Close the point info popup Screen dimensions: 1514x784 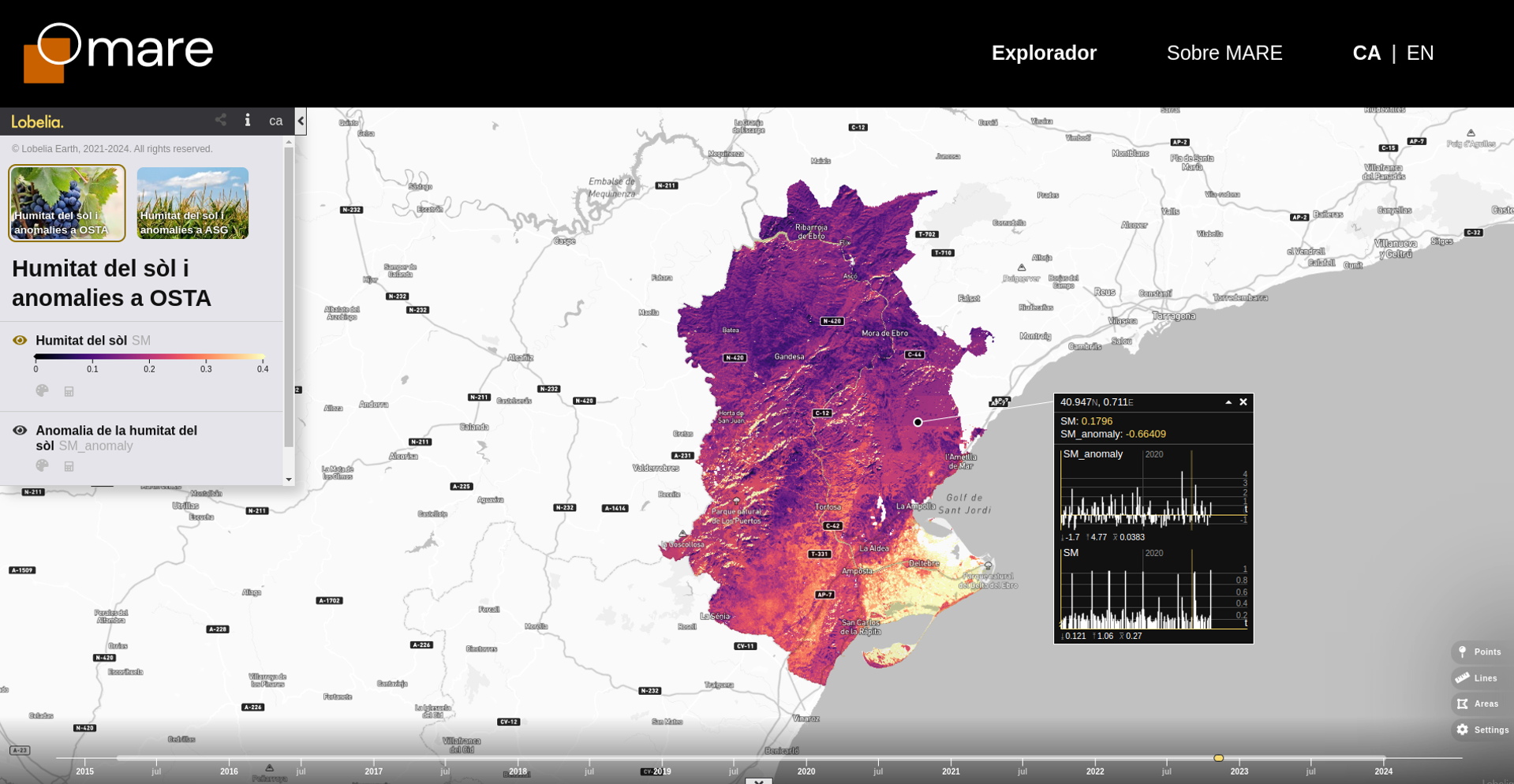(x=1243, y=402)
